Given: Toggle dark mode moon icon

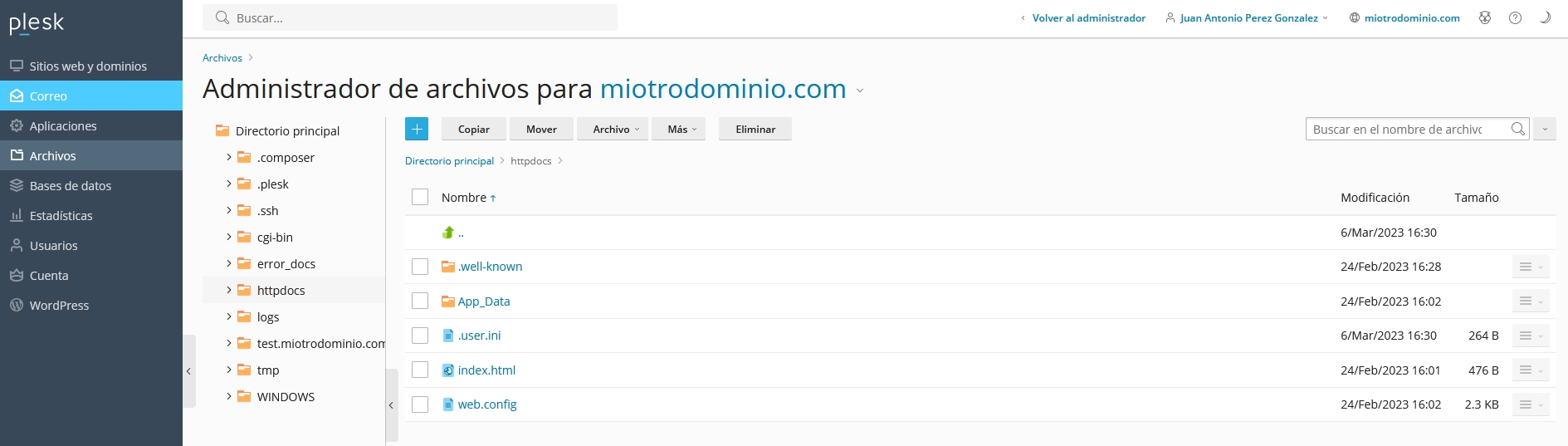Looking at the screenshot, I should pyautogui.click(x=1545, y=17).
